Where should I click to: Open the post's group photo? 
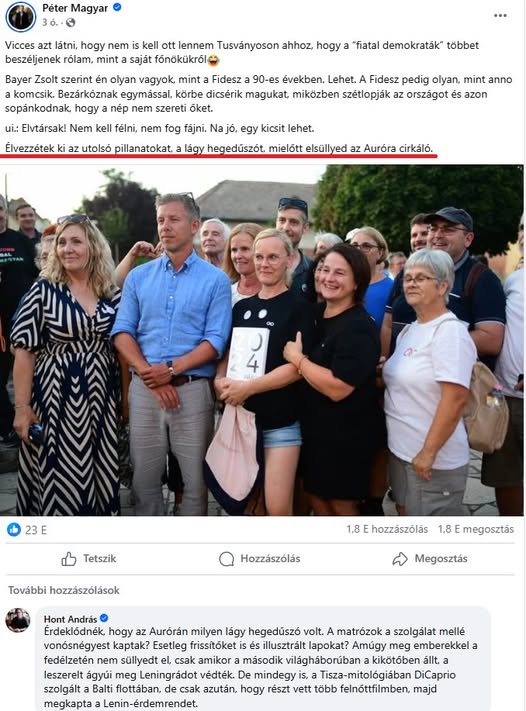[262, 340]
